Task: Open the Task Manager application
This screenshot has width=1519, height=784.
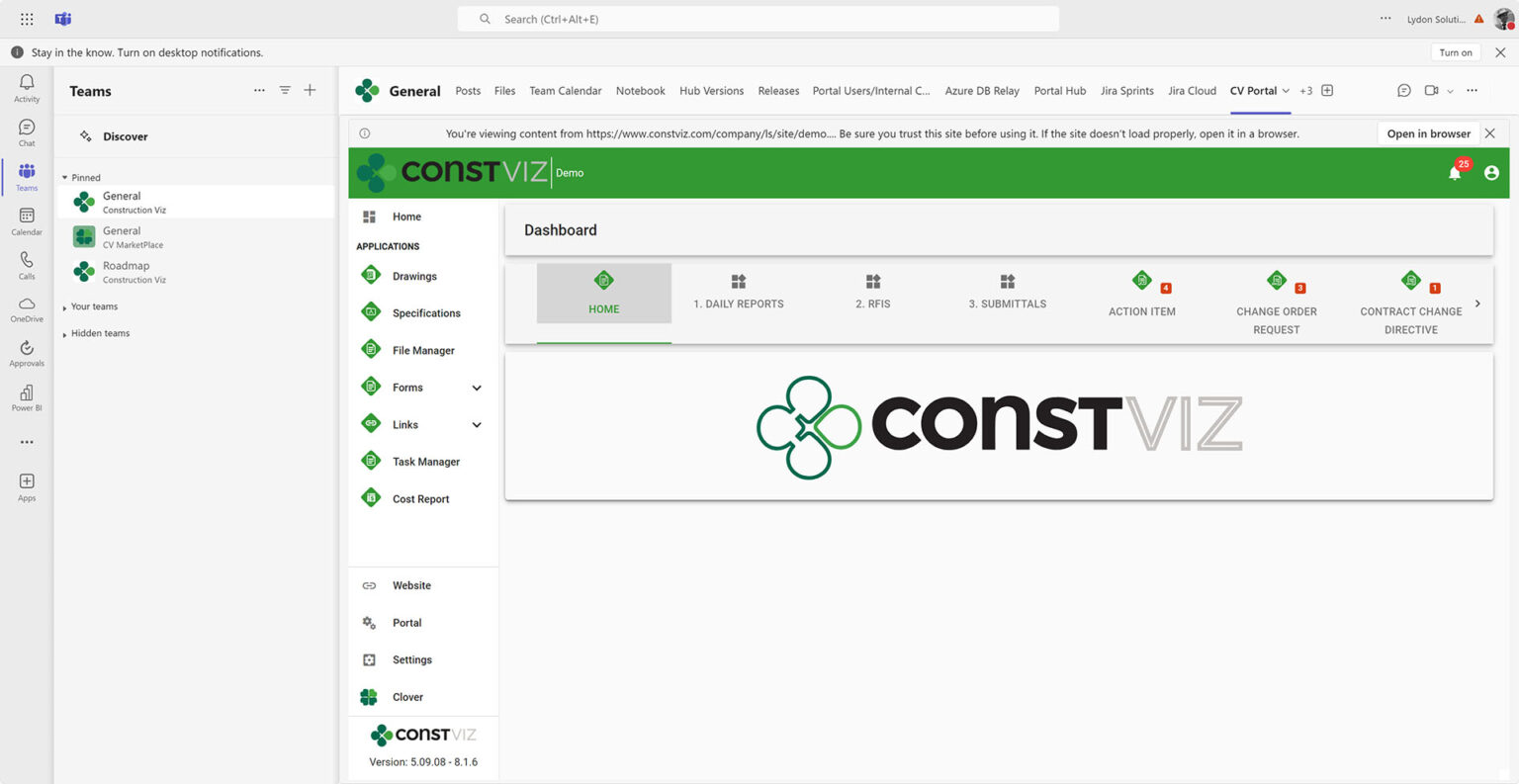Action: point(425,461)
